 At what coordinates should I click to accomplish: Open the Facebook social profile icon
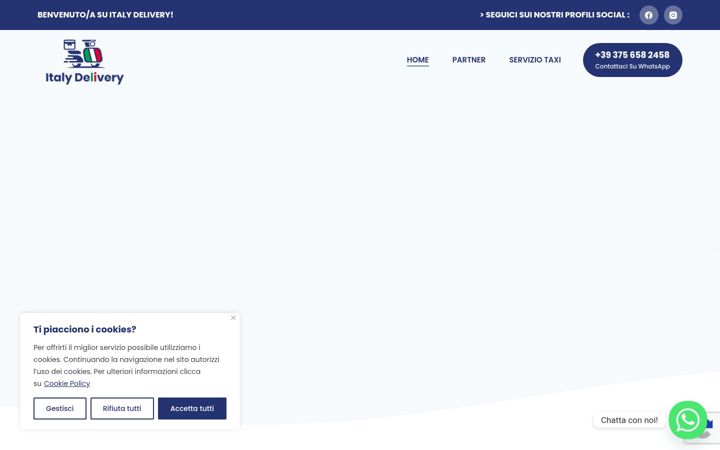[648, 15]
